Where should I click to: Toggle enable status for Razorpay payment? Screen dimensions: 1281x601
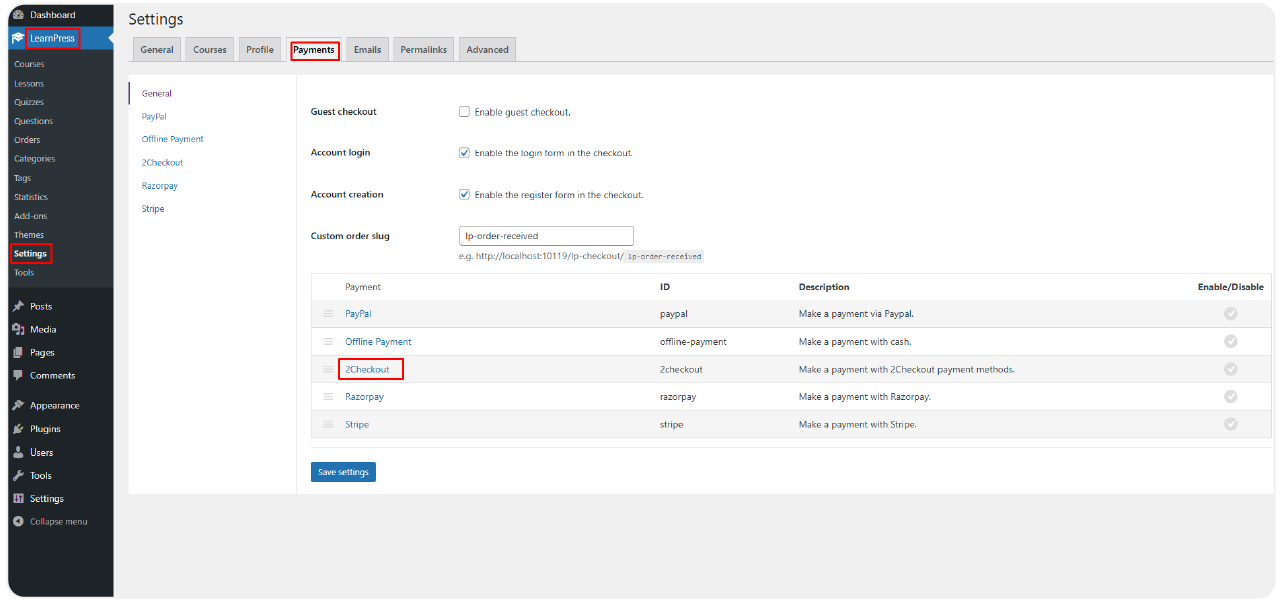[x=1230, y=397]
